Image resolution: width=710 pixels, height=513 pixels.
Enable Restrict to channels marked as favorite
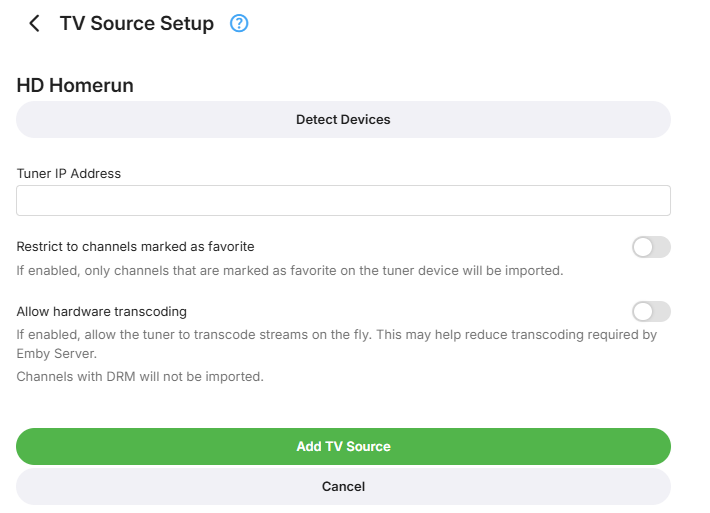pyautogui.click(x=650, y=247)
